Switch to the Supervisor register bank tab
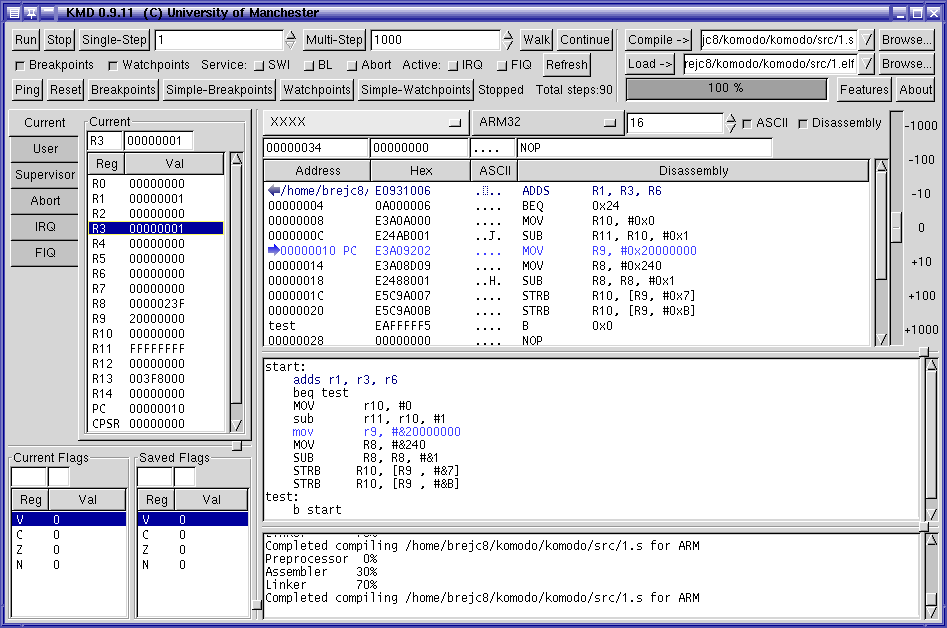Viewport: 947px width, 628px height. tap(45, 175)
